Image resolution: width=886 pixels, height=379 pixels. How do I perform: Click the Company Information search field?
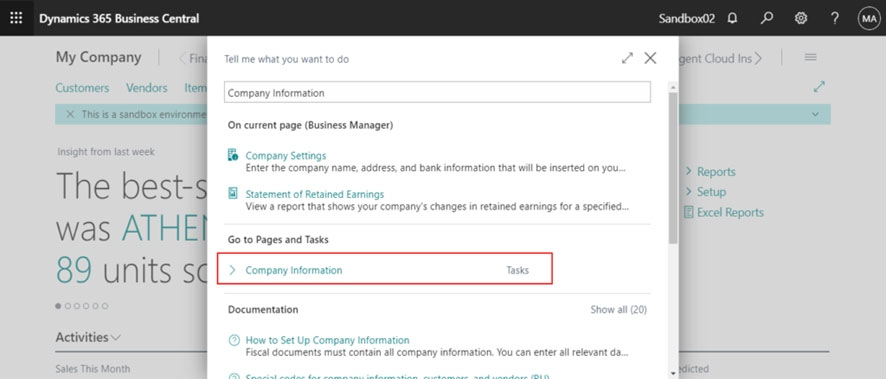[x=437, y=93]
